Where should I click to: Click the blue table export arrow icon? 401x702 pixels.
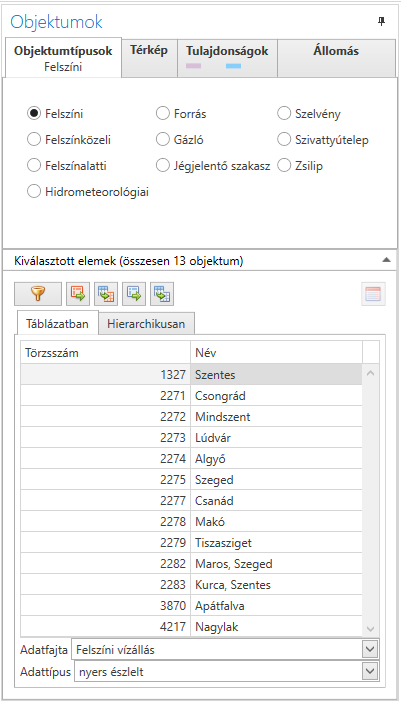pyautogui.click(x=134, y=294)
